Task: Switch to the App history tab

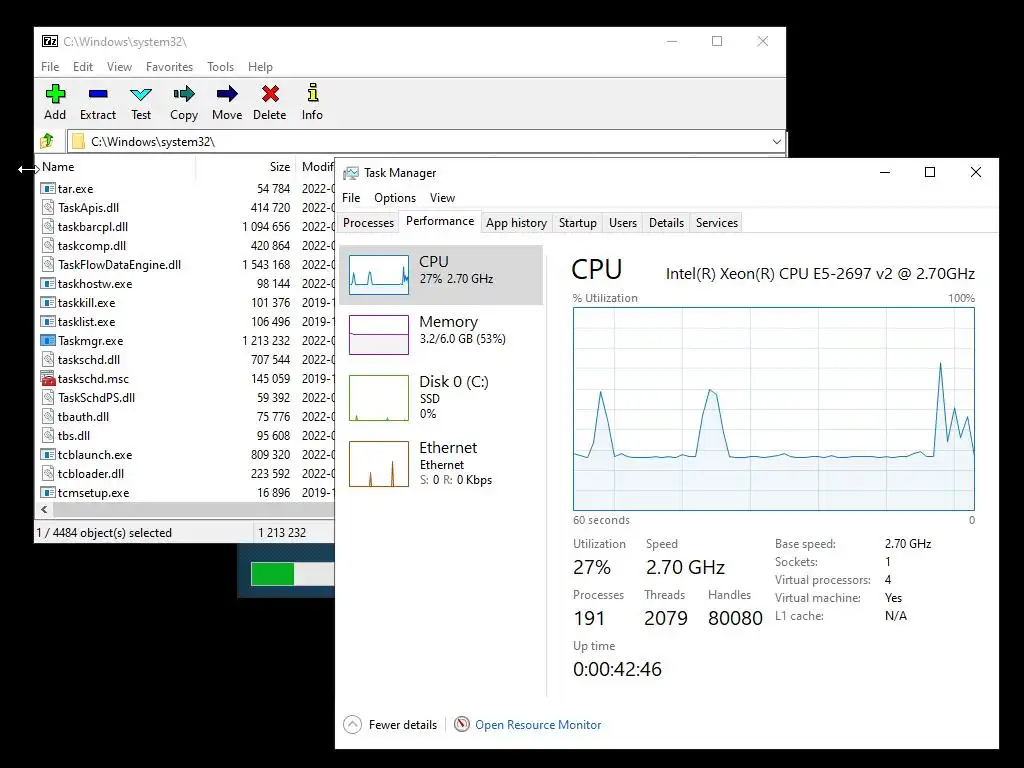Action: (x=517, y=223)
